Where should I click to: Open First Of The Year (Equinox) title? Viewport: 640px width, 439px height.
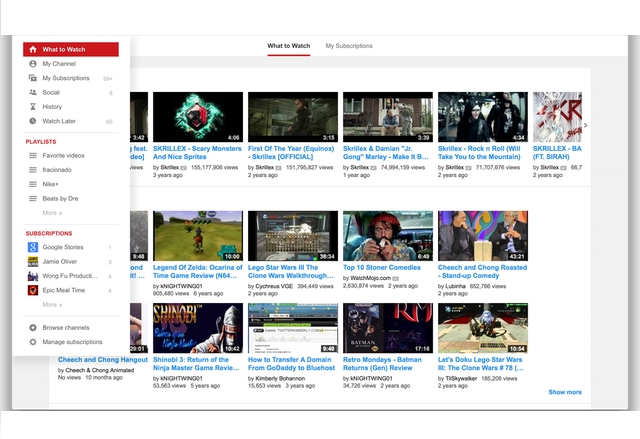click(291, 153)
